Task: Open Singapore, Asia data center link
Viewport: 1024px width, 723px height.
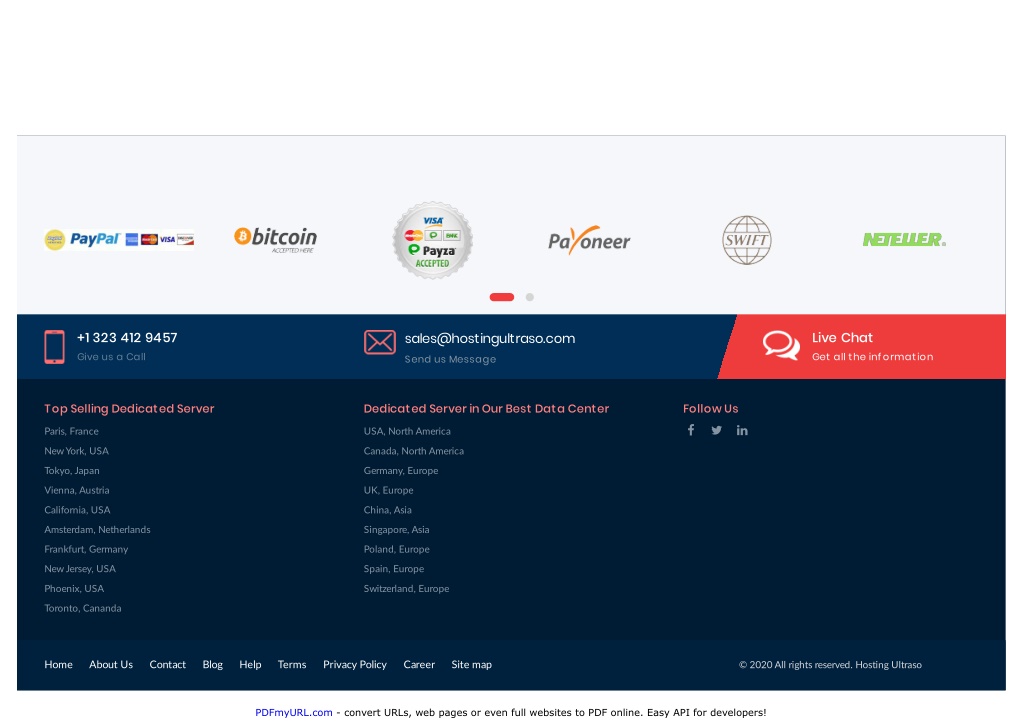Action: click(x=396, y=529)
